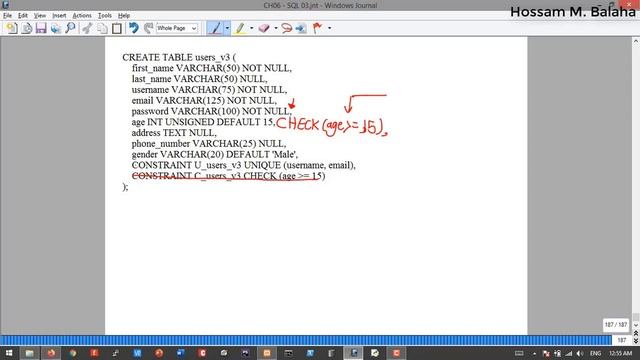Expand the Pen style dropdown arrow
The height and width of the screenshot is (360, 640).
coord(227,28)
